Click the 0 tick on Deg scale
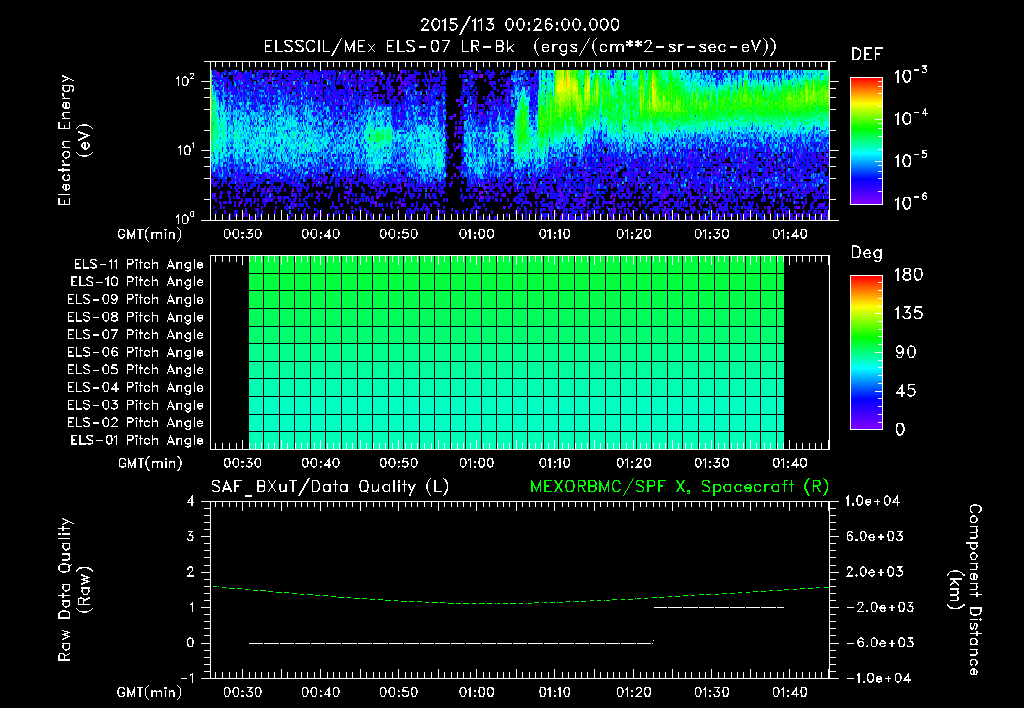This screenshot has width=1024, height=708. click(901, 430)
